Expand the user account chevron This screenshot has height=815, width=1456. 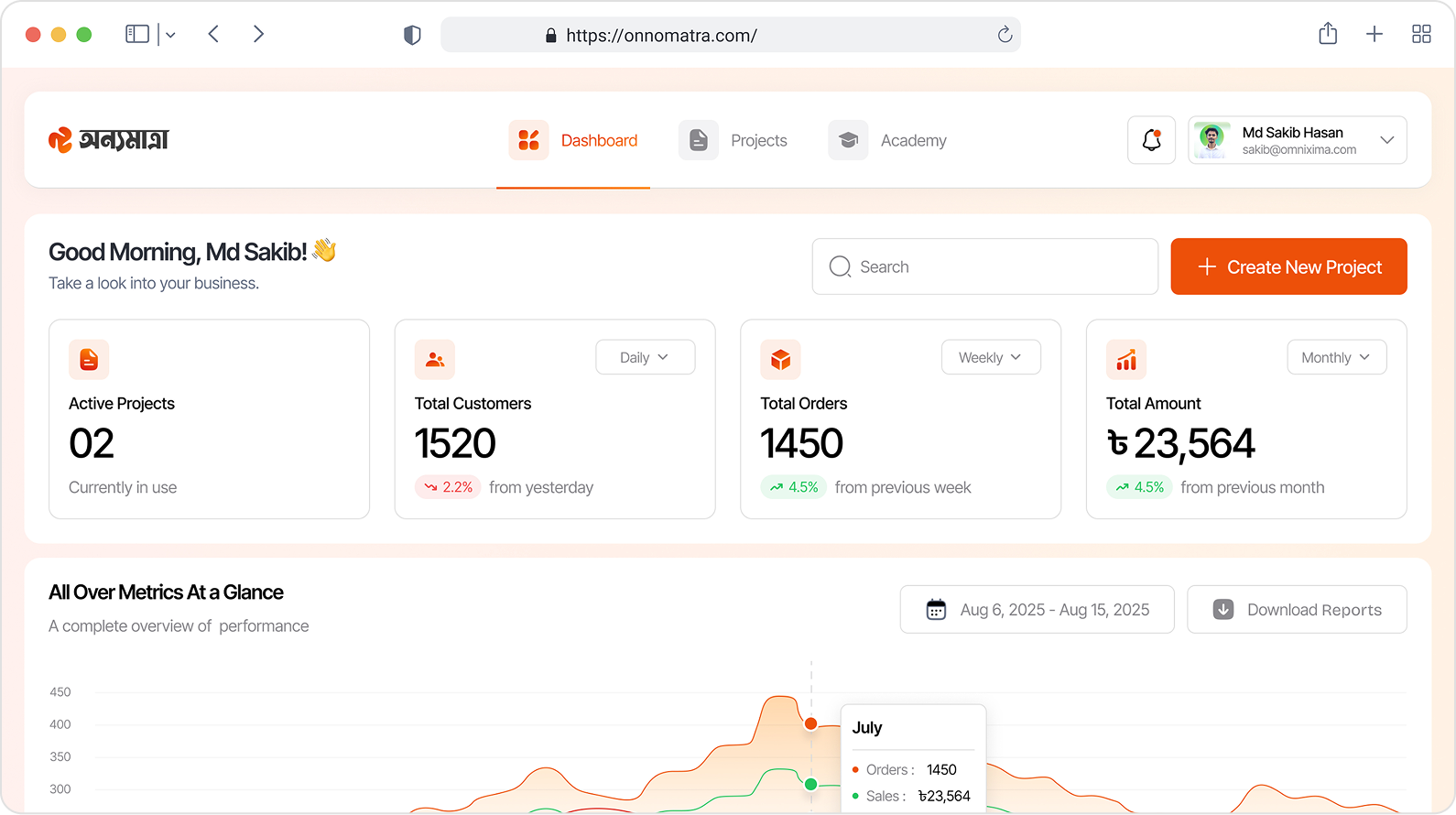(x=1386, y=140)
